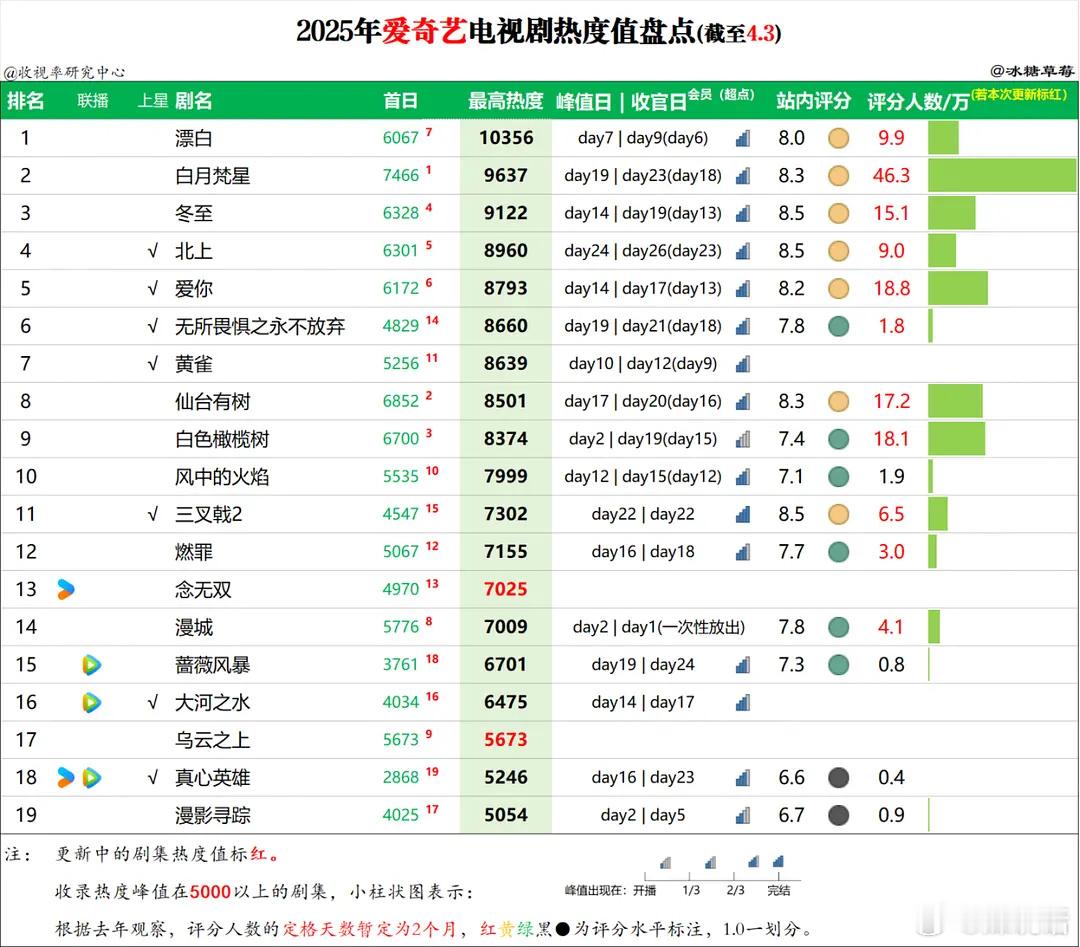Screen dimensions: 1080x947
Task: Click the legend bar icon above 1/3
Action: point(710,862)
